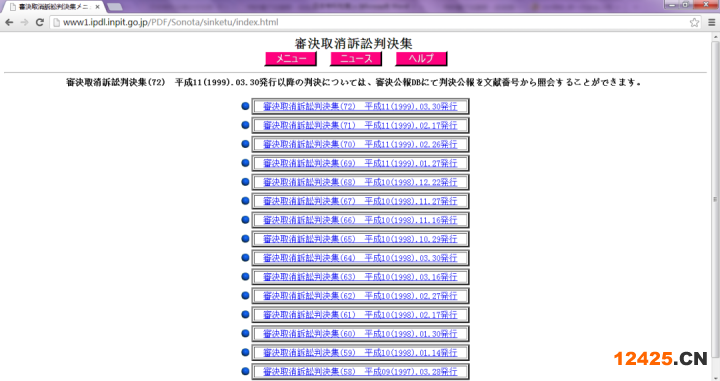The image size is (720, 381).
Task: Click the blue bullet beside 判決集(58)
Action: [x=245, y=371]
